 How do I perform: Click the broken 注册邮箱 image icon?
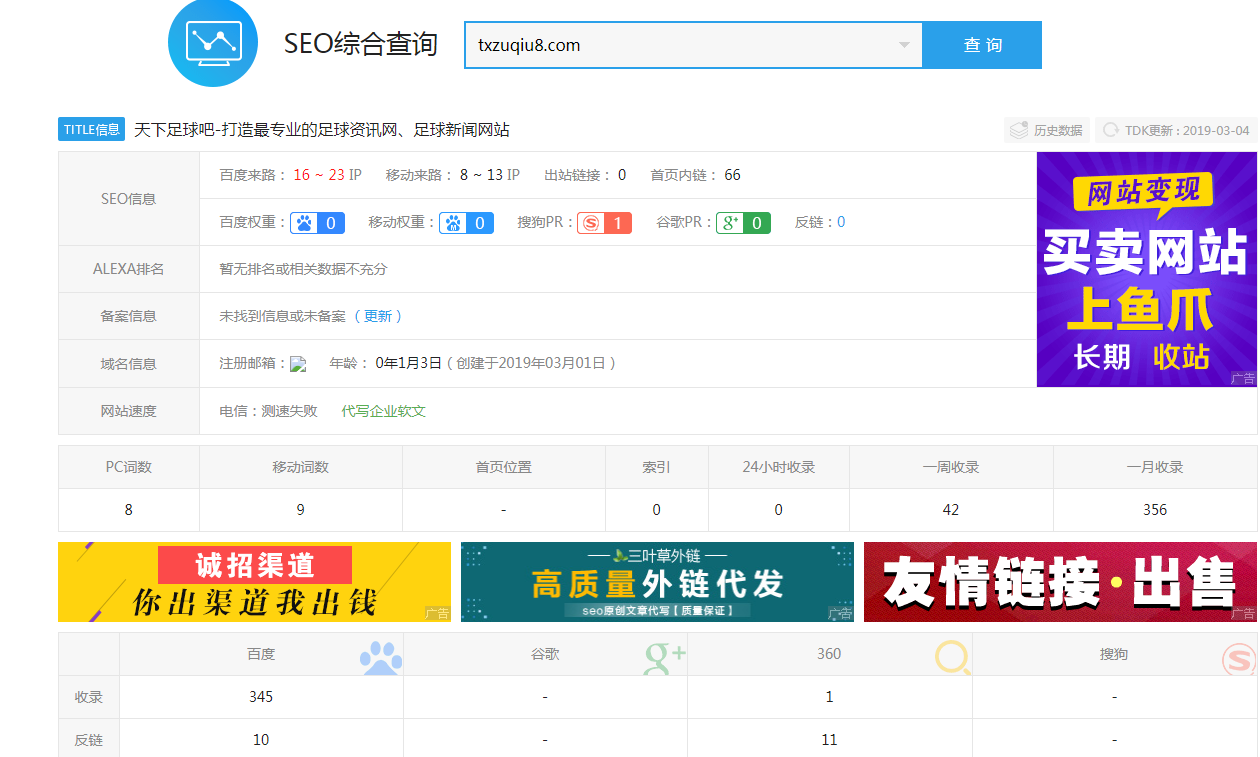(x=298, y=364)
